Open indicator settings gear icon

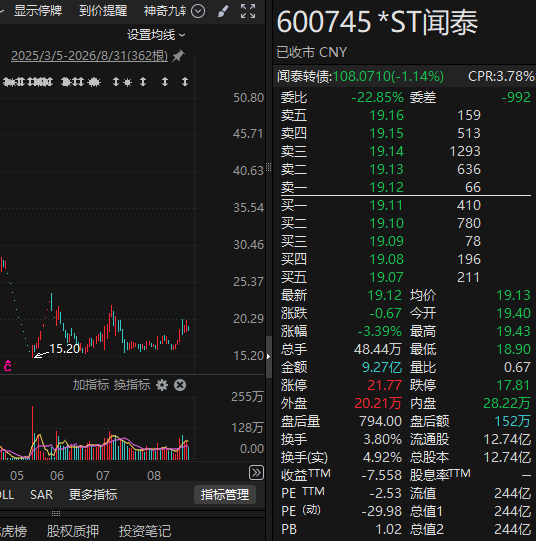point(161,385)
